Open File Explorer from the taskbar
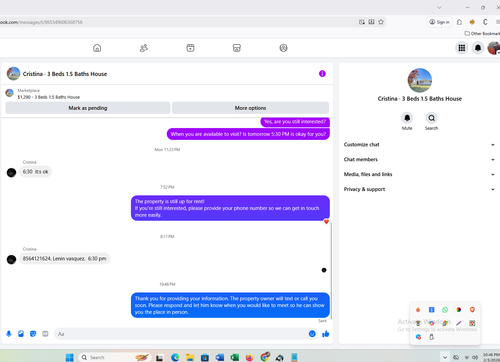Image resolution: width=500 pixels, height=362 pixels. click(190, 357)
